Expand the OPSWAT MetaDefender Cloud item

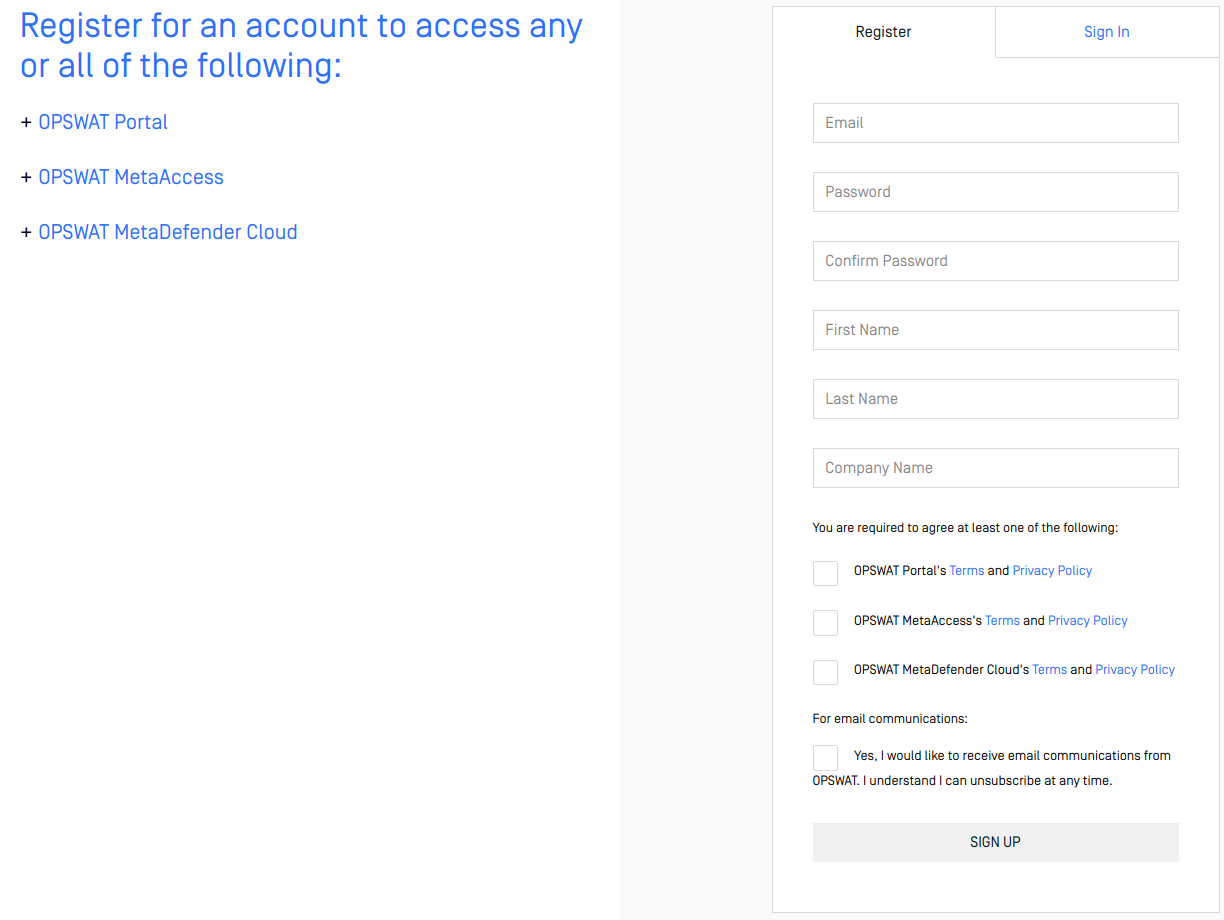click(159, 232)
